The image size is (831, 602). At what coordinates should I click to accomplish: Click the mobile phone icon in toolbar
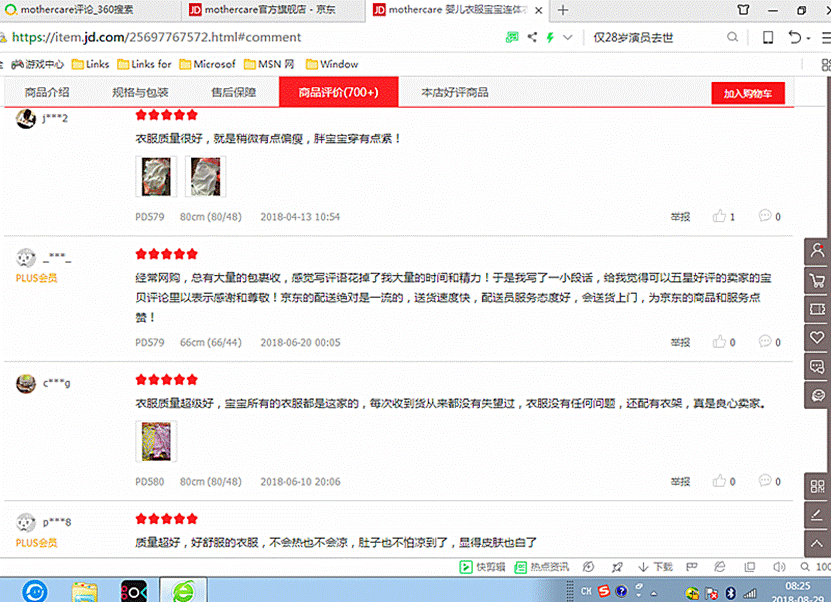767,38
